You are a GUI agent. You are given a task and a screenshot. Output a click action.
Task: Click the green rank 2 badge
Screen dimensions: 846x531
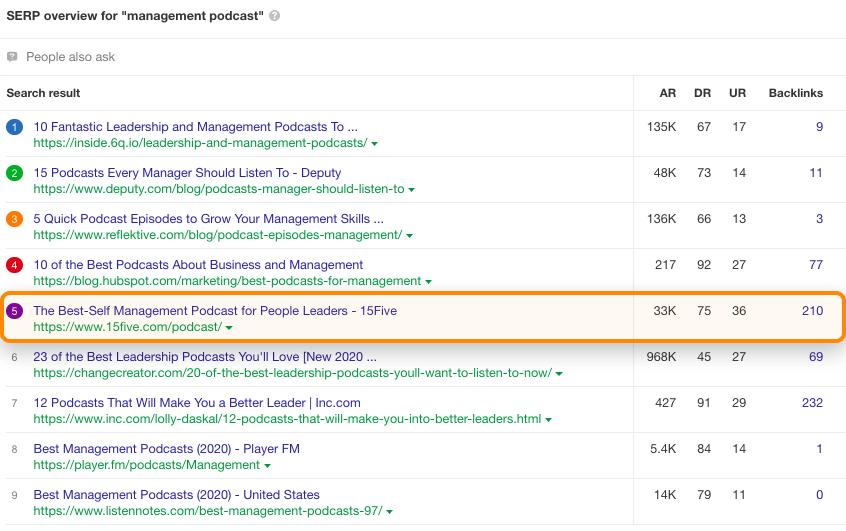[14, 173]
